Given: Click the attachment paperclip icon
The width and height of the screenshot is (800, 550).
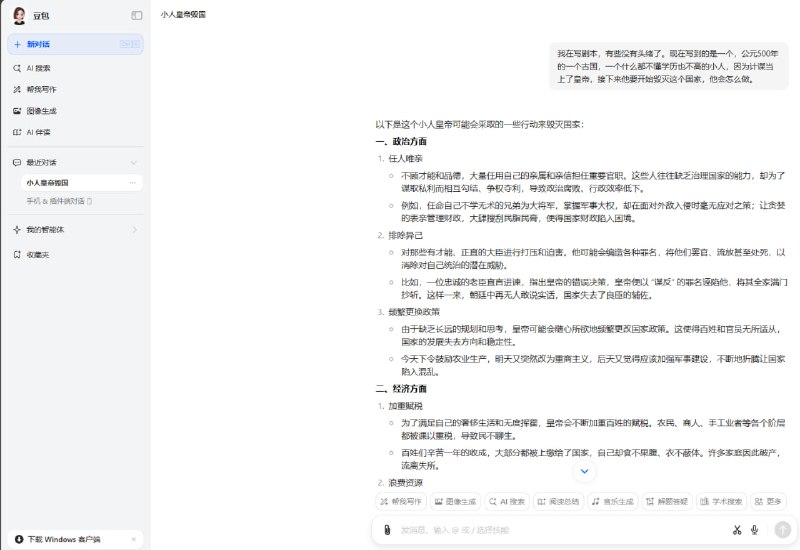Looking at the screenshot, I should pyautogui.click(x=387, y=530).
